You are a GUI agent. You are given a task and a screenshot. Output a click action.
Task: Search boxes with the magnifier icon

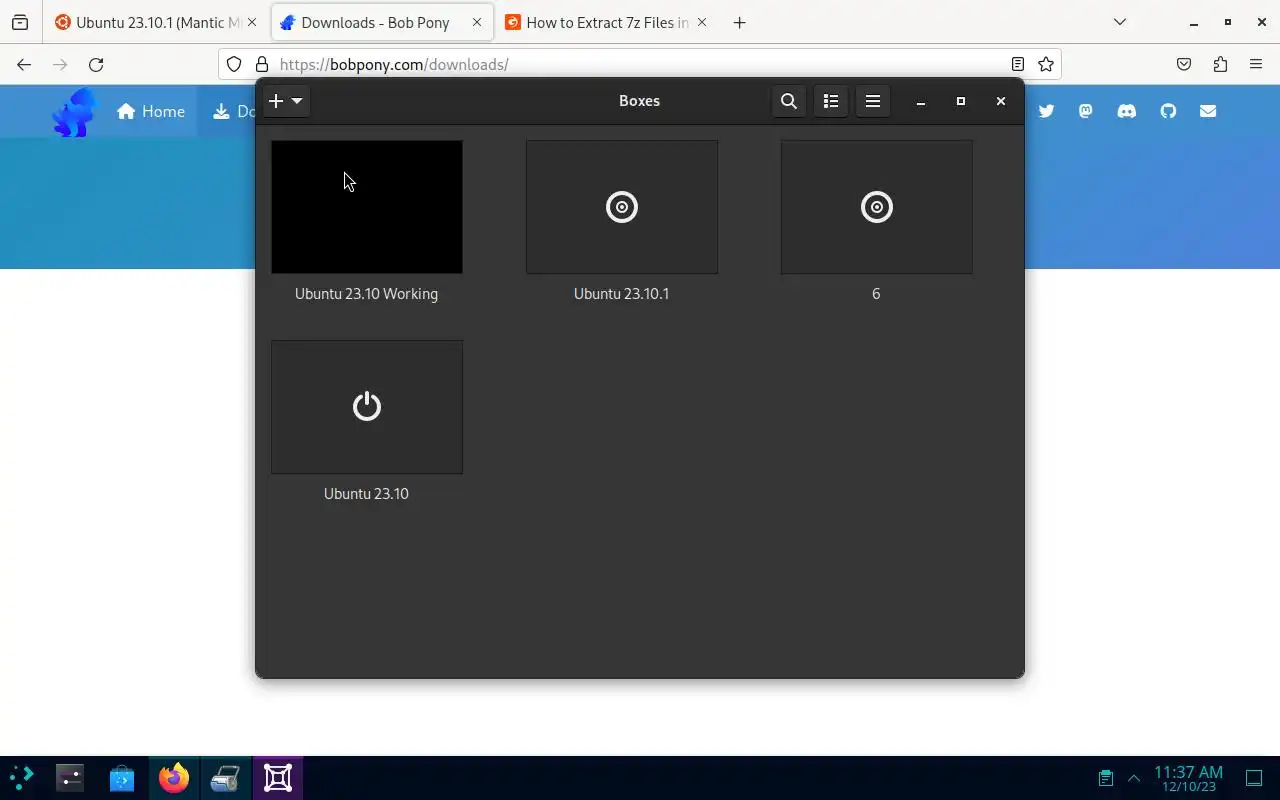pos(789,101)
